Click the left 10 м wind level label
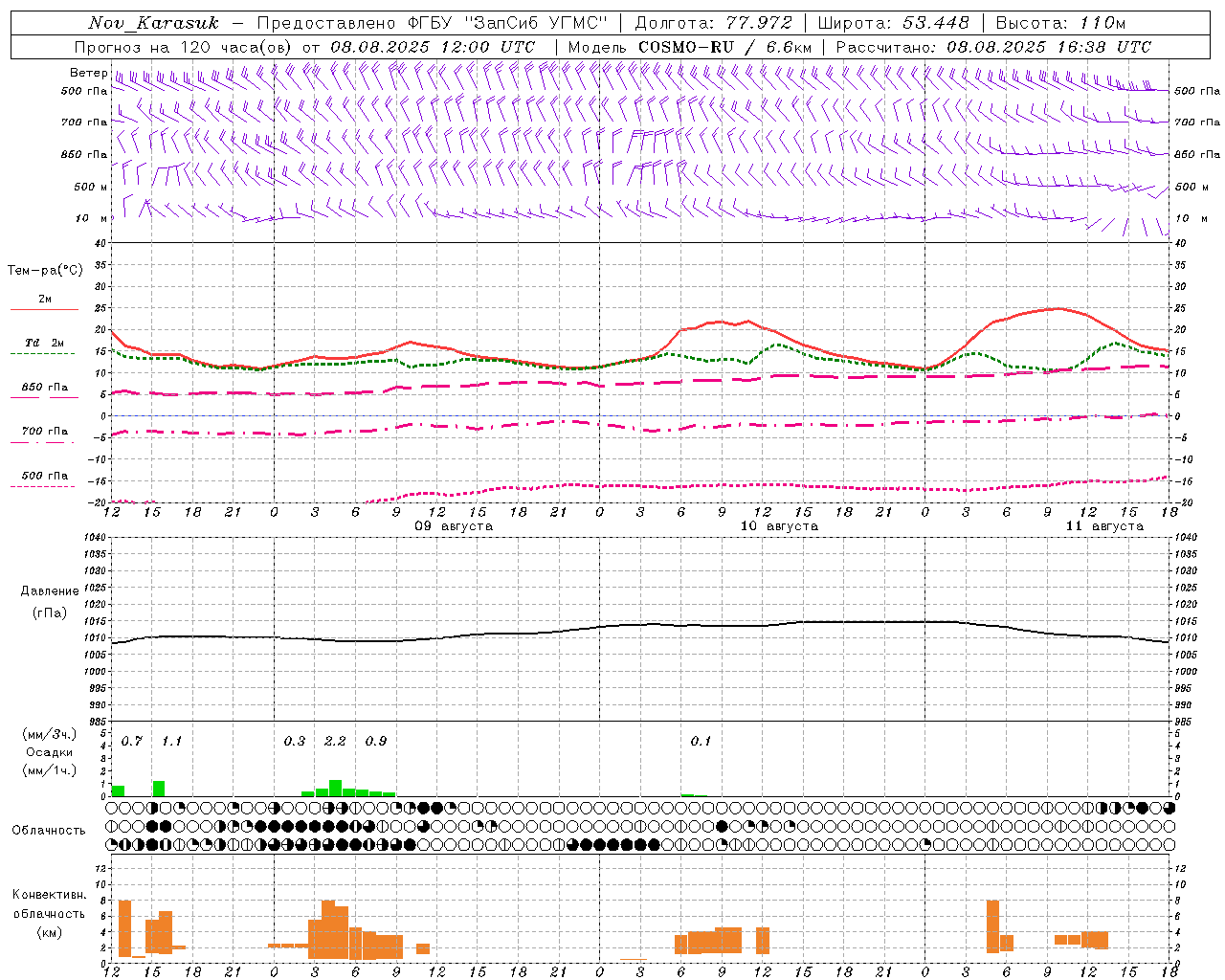This screenshot has height=980, width=1225. [93, 218]
